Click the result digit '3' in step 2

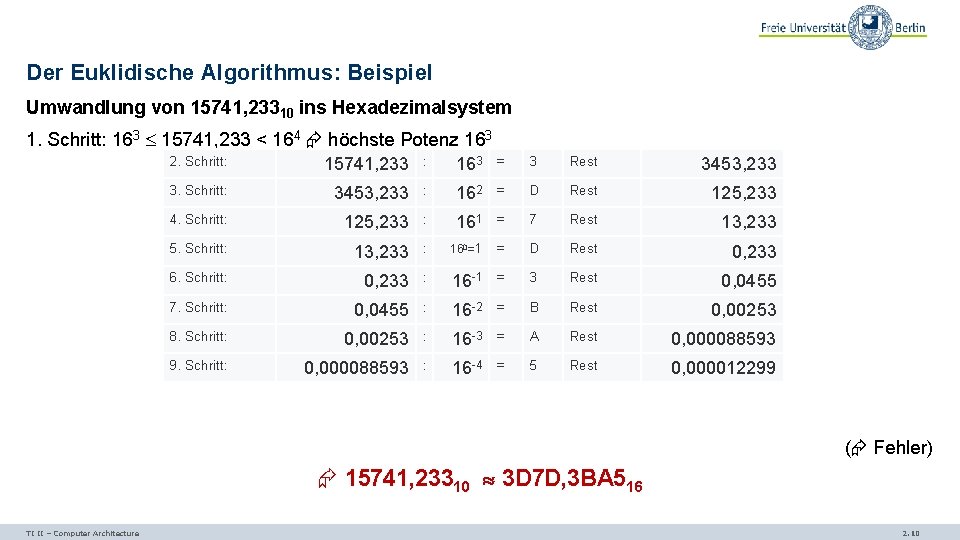533,162
